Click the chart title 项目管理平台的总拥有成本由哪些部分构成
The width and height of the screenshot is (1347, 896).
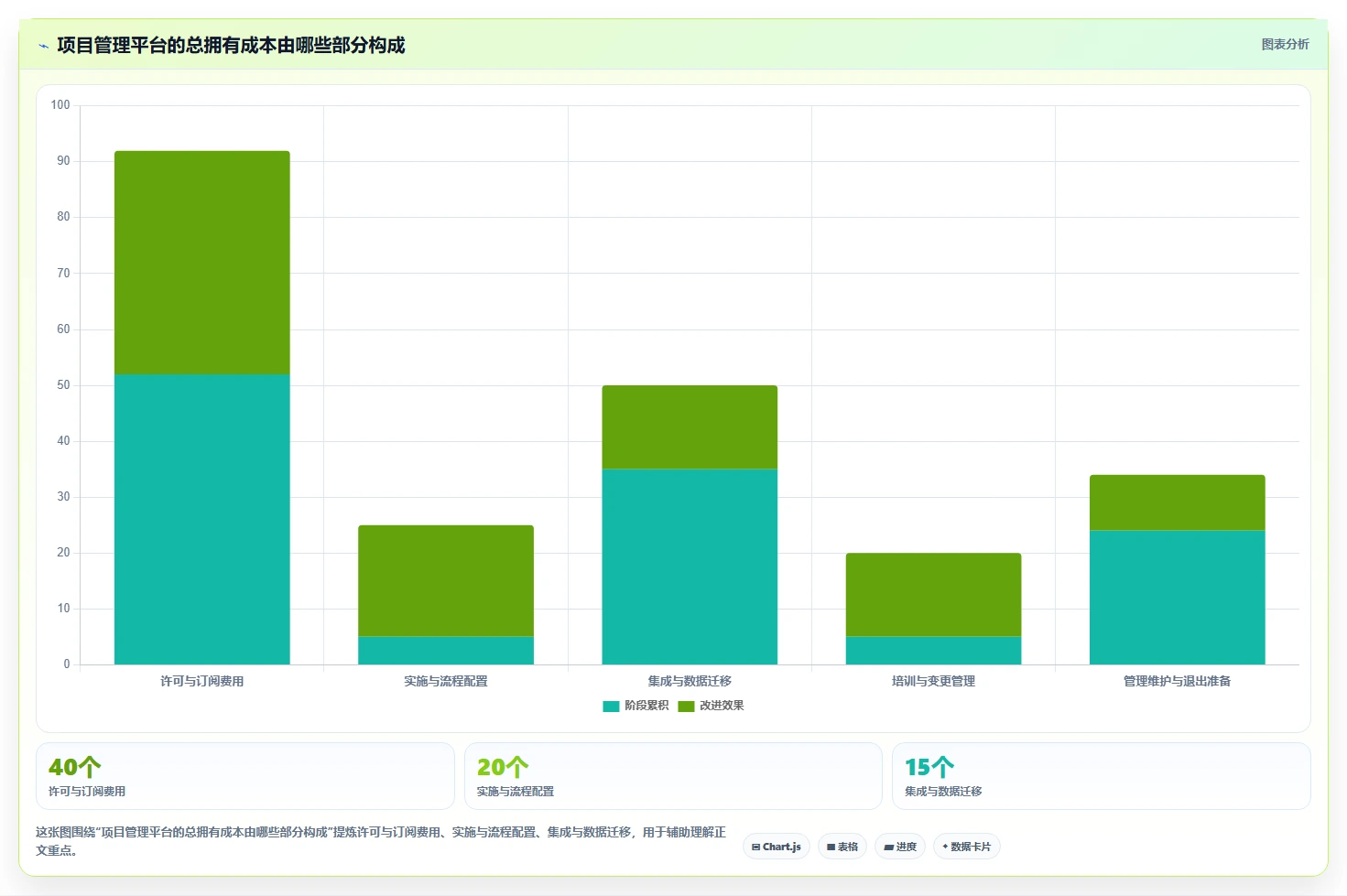(231, 46)
